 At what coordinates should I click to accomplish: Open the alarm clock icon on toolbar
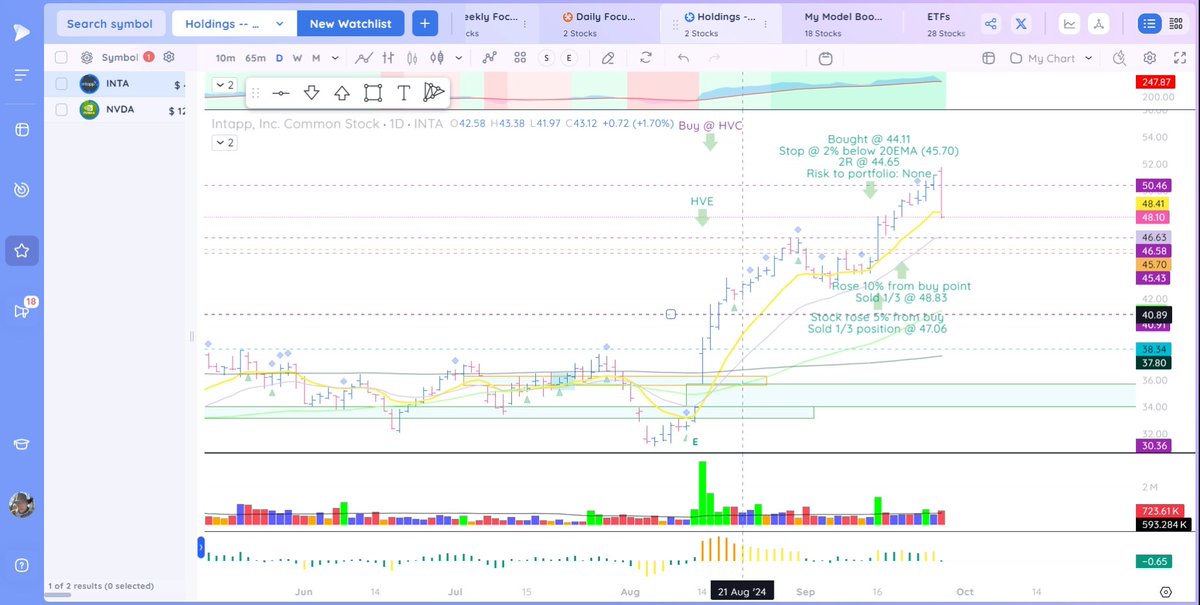pyautogui.click(x=825, y=58)
